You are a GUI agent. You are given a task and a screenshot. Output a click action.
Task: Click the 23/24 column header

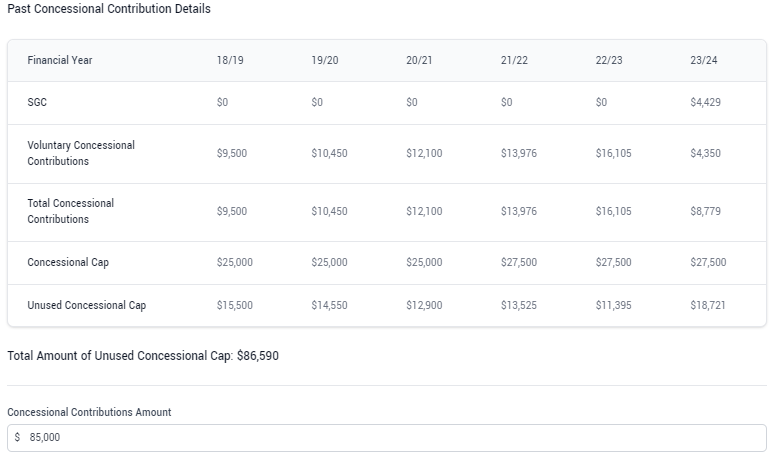(x=704, y=60)
